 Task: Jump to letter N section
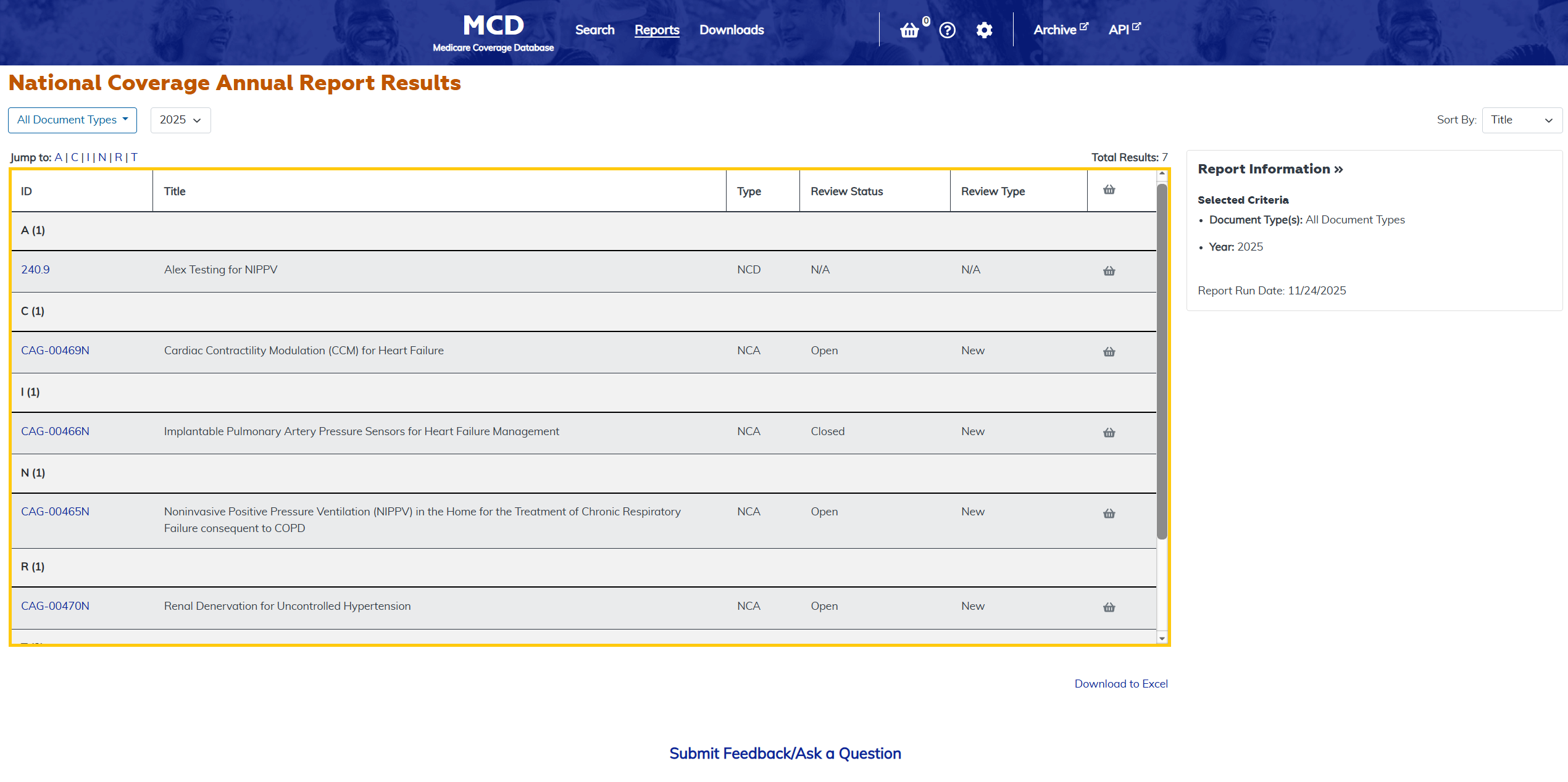[x=102, y=157]
